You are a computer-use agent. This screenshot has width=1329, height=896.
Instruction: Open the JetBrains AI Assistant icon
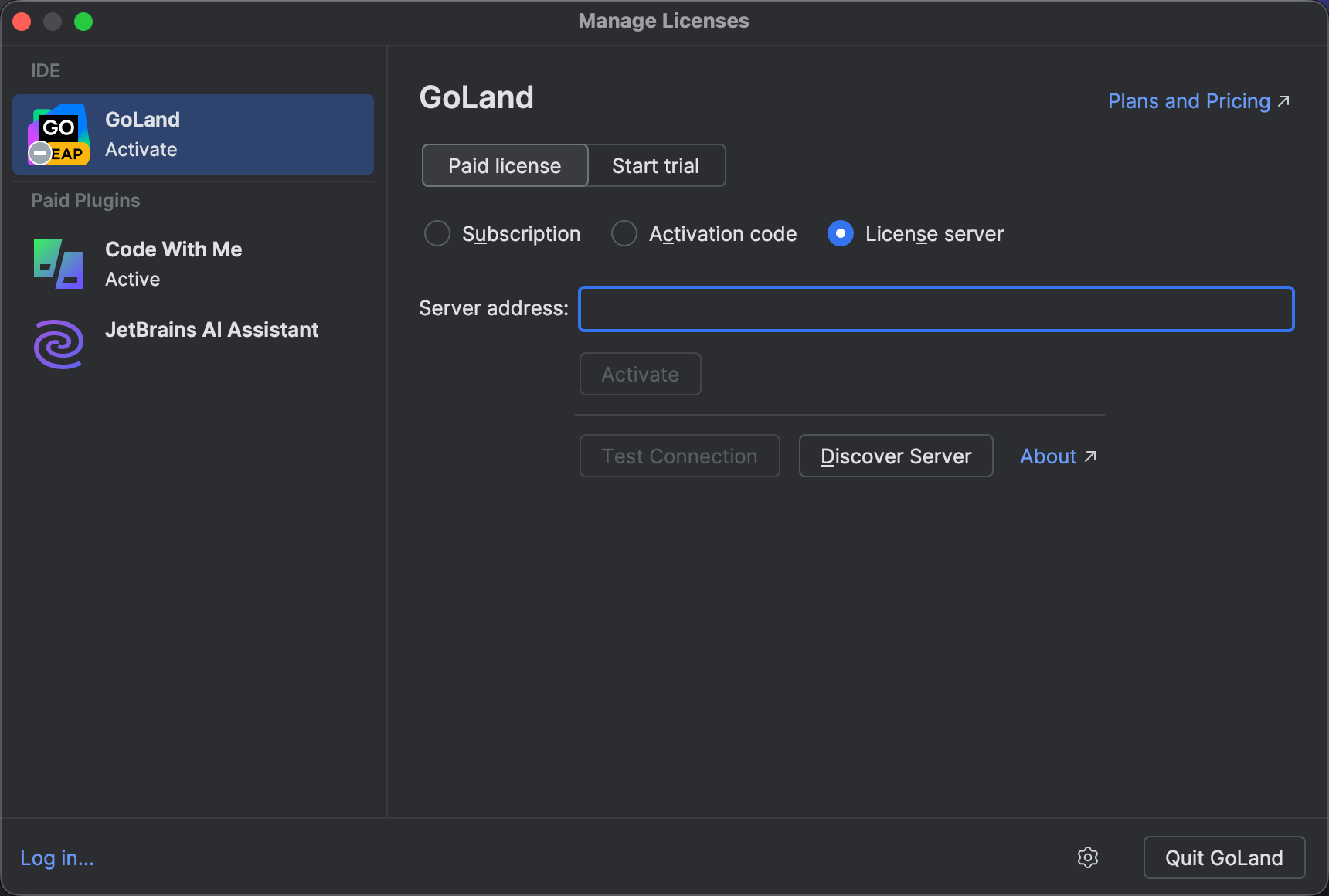click(x=58, y=344)
